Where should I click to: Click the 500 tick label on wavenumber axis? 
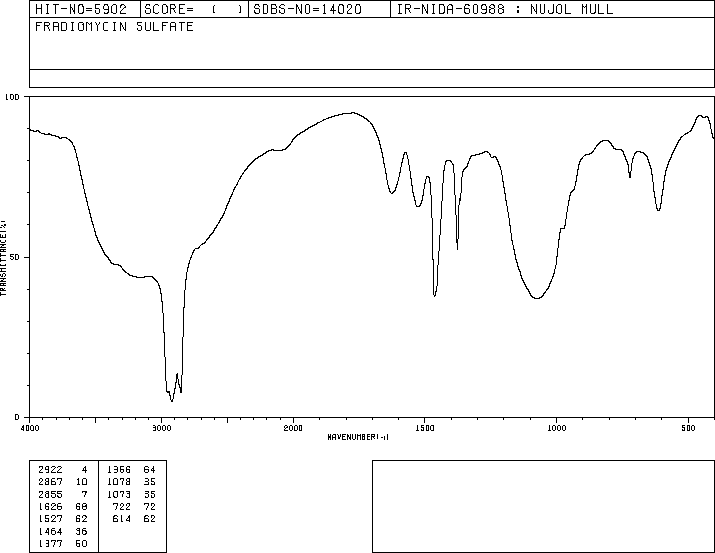coord(688,427)
